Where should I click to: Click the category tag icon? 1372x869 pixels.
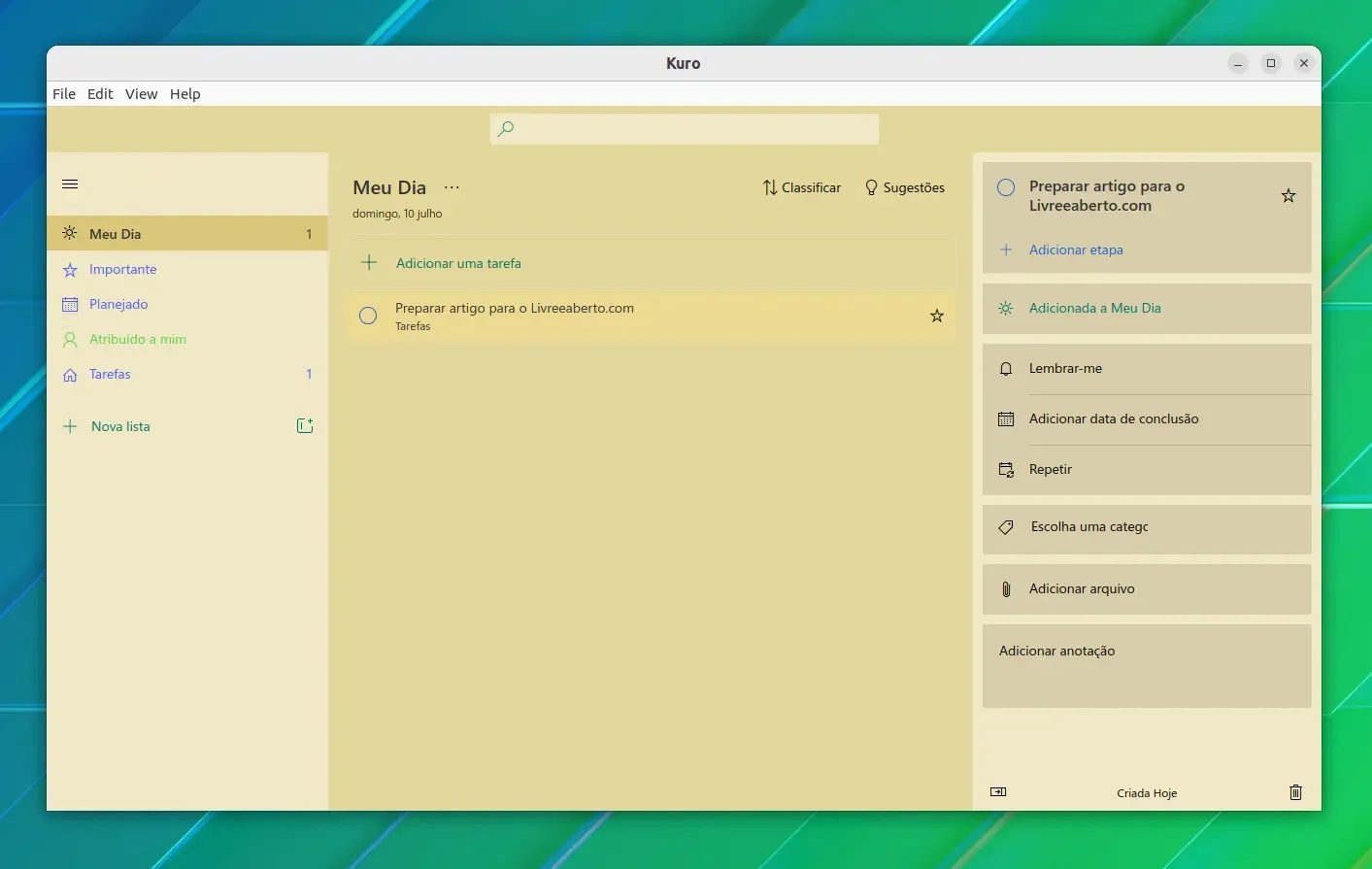point(1006,527)
